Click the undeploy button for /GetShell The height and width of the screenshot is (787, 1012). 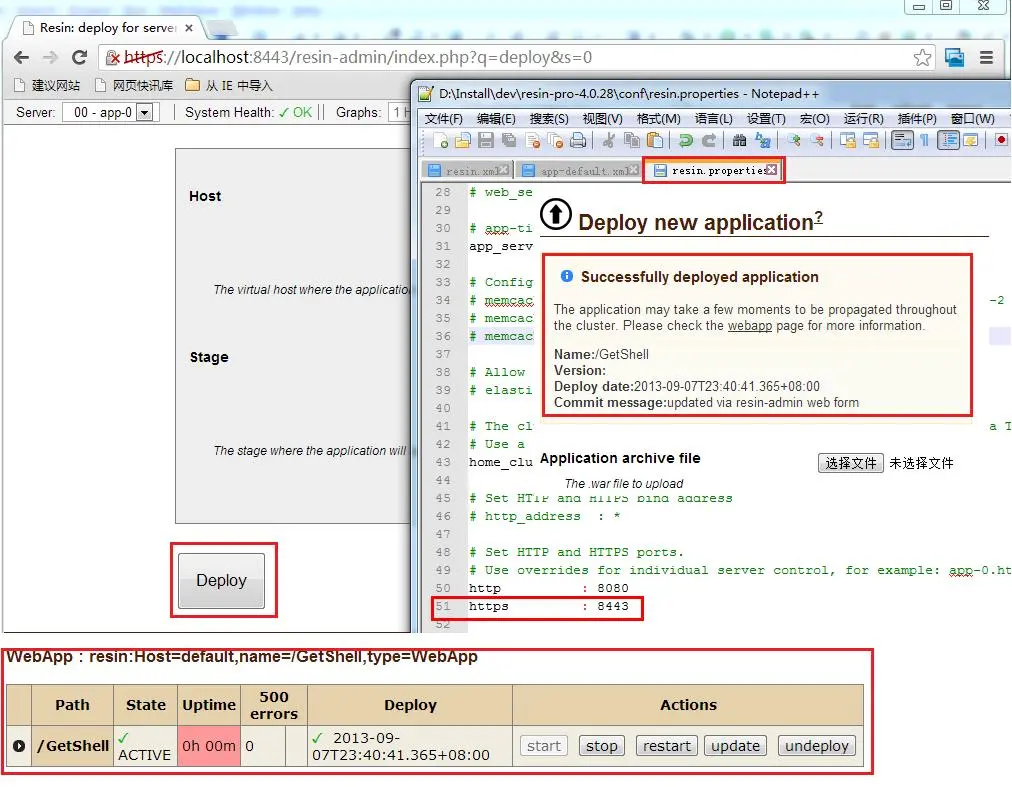click(x=816, y=746)
